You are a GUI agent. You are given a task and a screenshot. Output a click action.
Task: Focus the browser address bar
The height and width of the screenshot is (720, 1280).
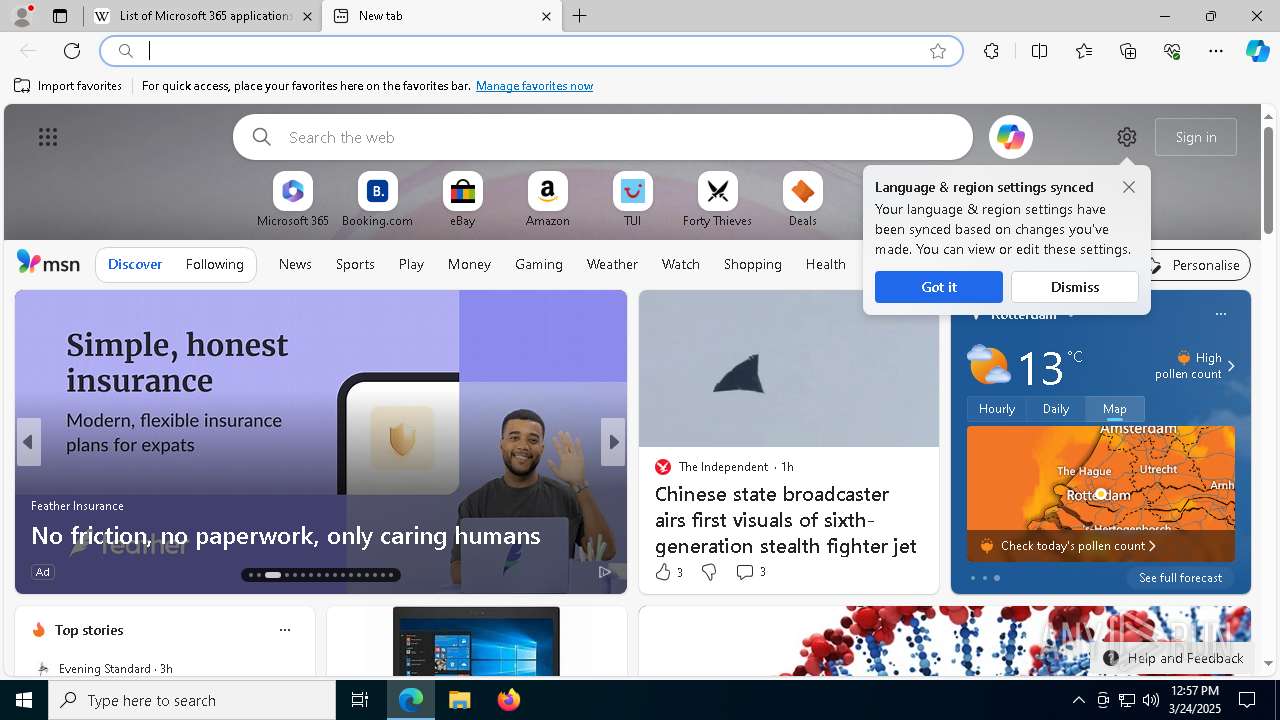pyautogui.click(x=531, y=51)
